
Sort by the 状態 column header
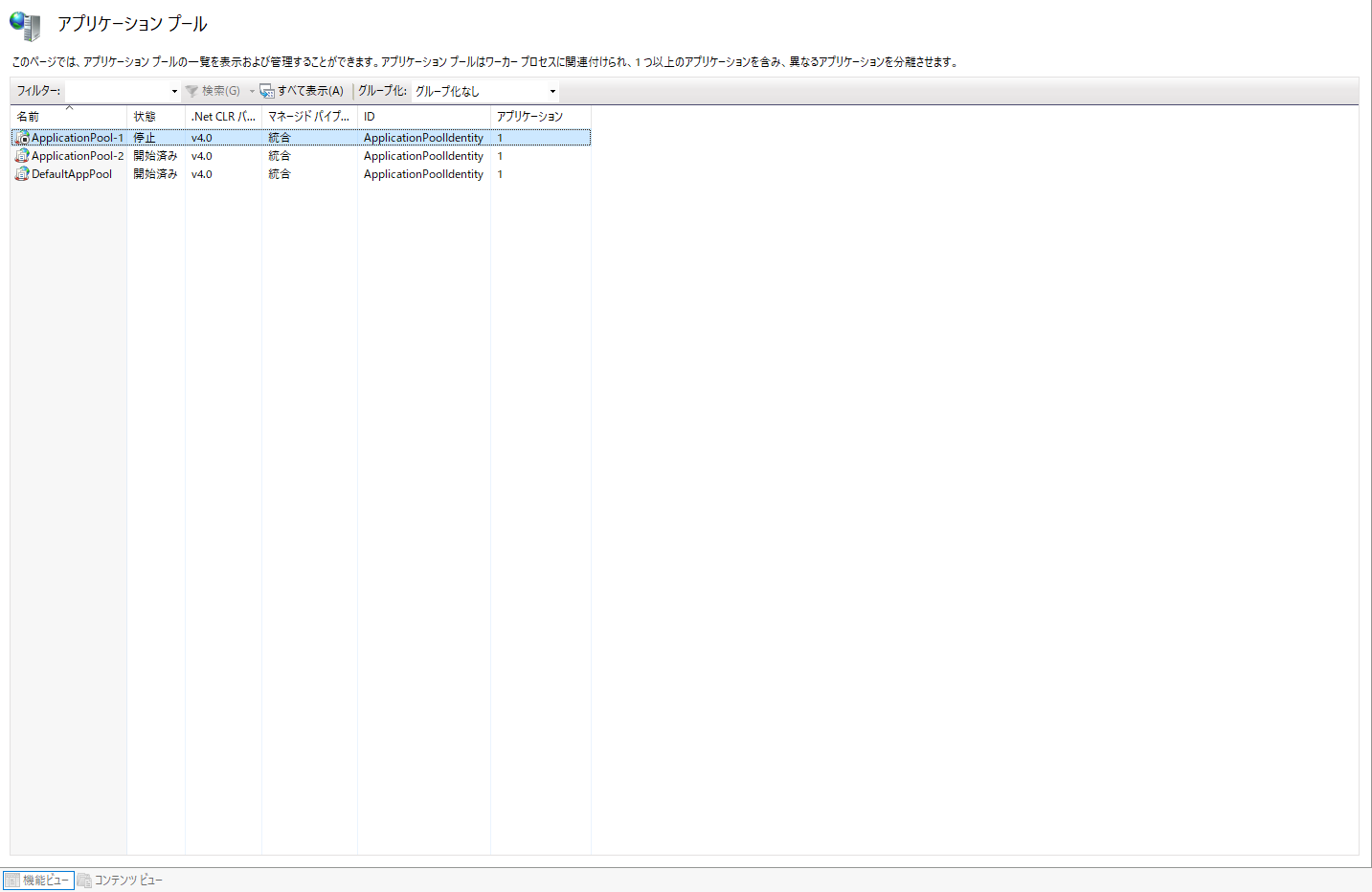[156, 117]
